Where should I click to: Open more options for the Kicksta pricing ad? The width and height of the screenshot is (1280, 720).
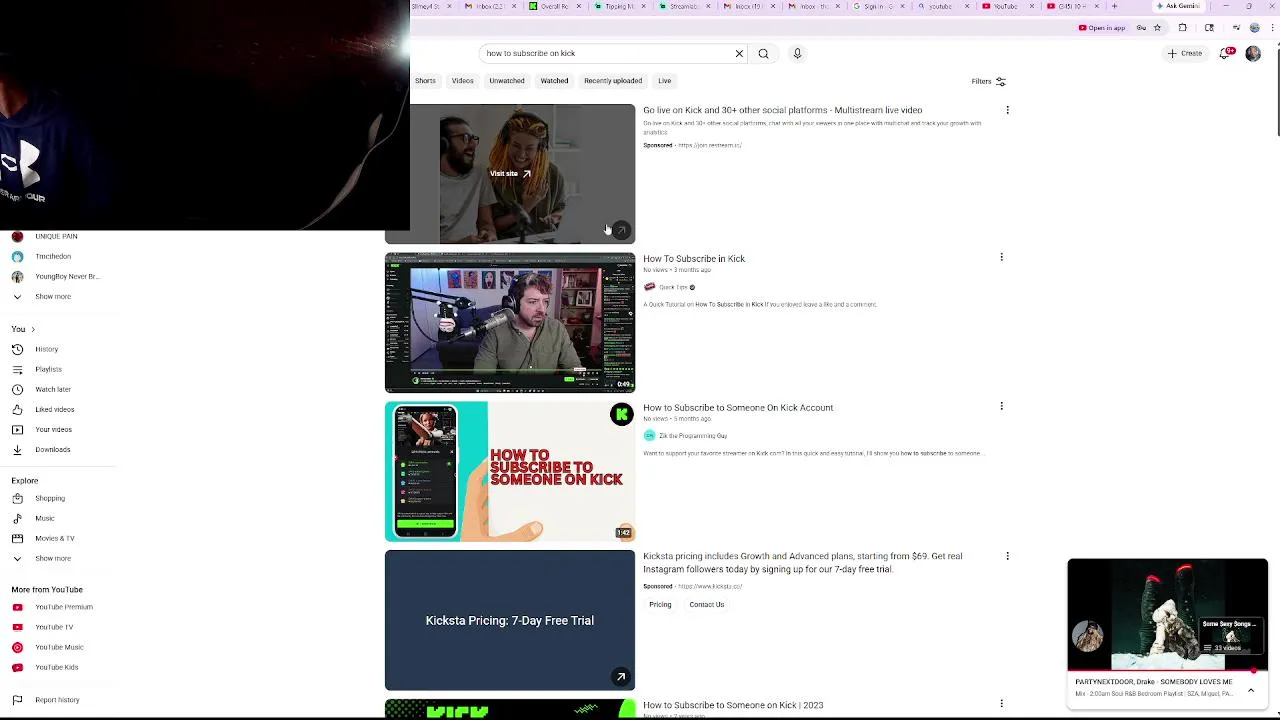click(1007, 556)
